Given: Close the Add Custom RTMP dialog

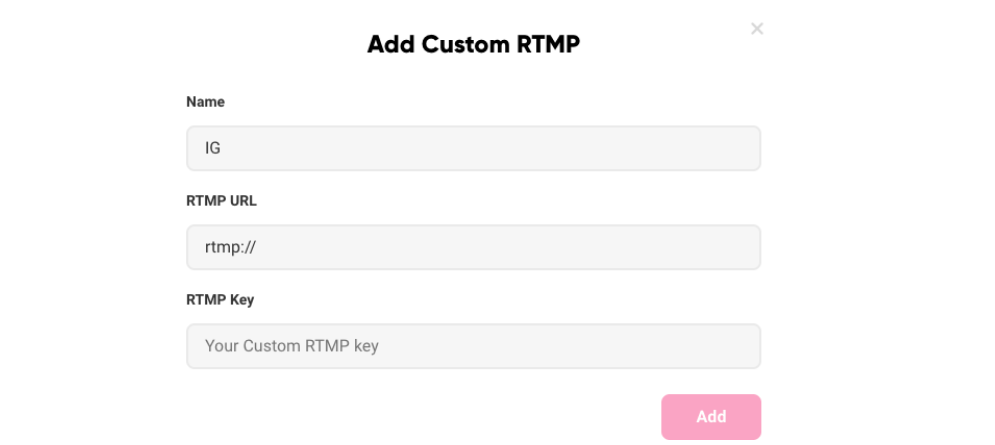Looking at the screenshot, I should click(x=757, y=29).
